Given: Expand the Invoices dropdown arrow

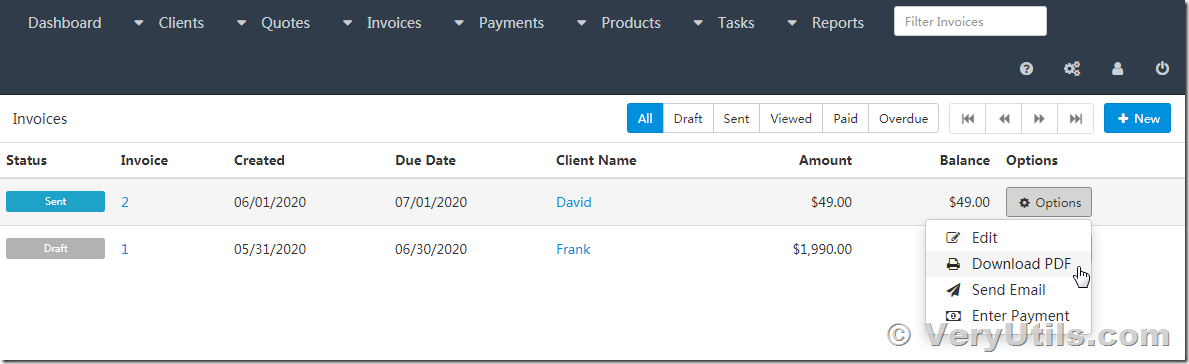Looking at the screenshot, I should pyautogui.click(x=347, y=23).
